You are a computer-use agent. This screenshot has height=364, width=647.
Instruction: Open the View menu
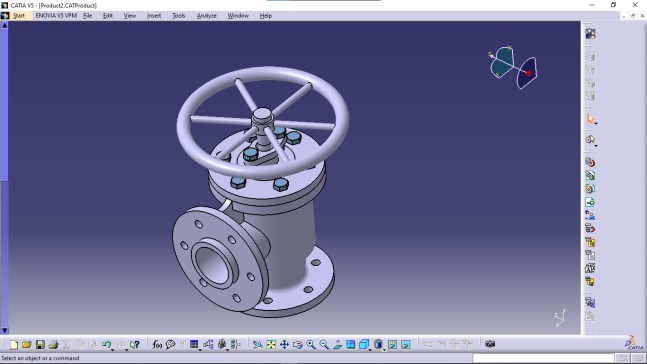130,16
